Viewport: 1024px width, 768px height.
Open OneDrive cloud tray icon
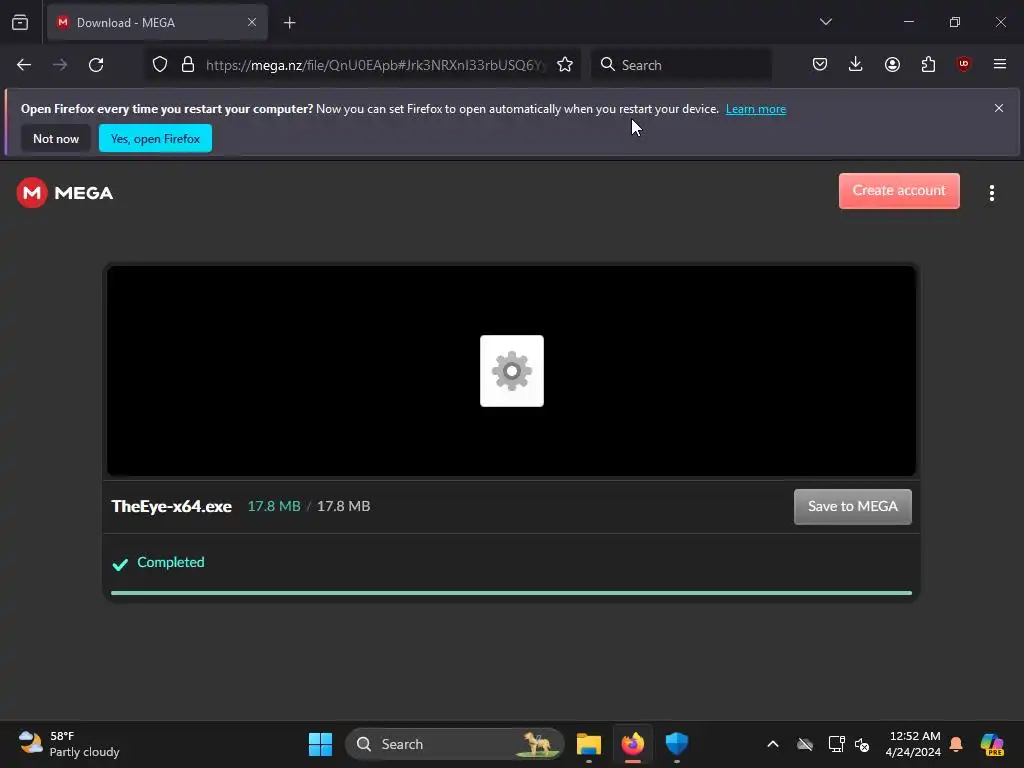[x=805, y=744]
